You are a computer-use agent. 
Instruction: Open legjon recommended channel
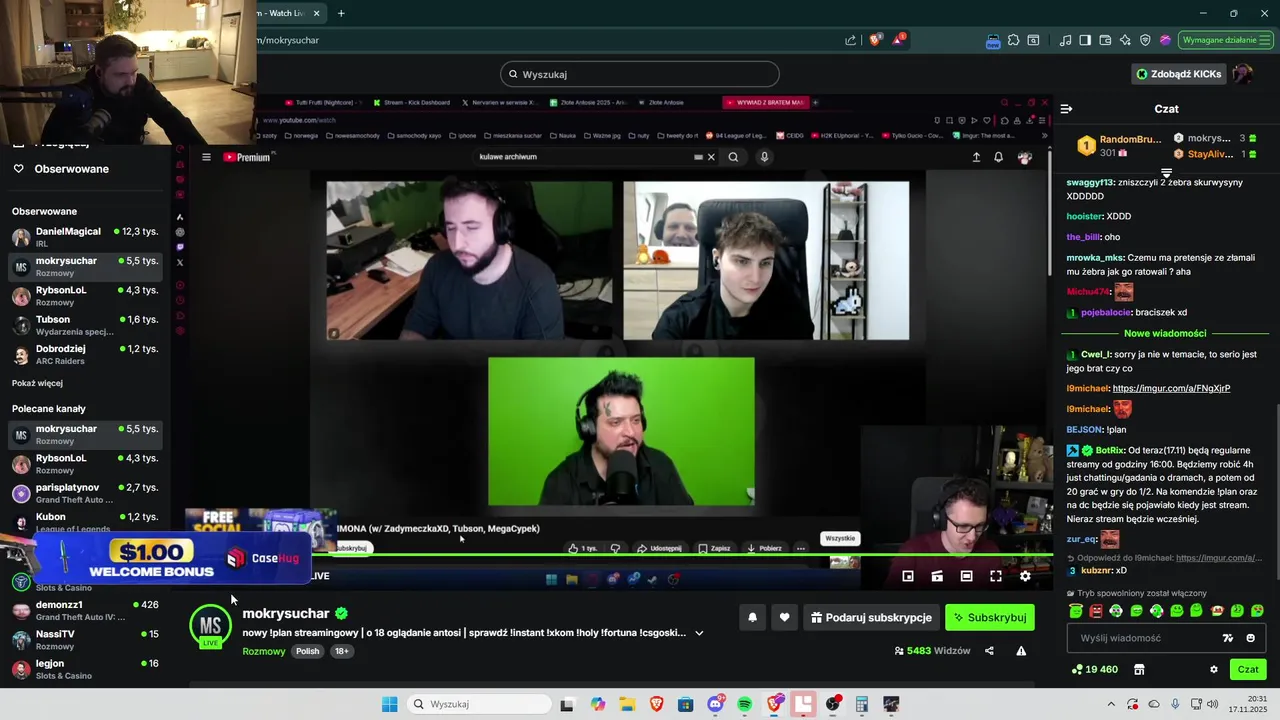point(85,669)
